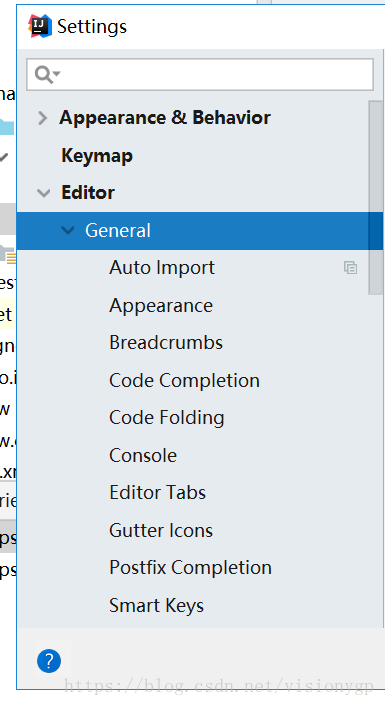Click the settings tree vertical scrollbar
The image size is (385, 706).
[375, 197]
